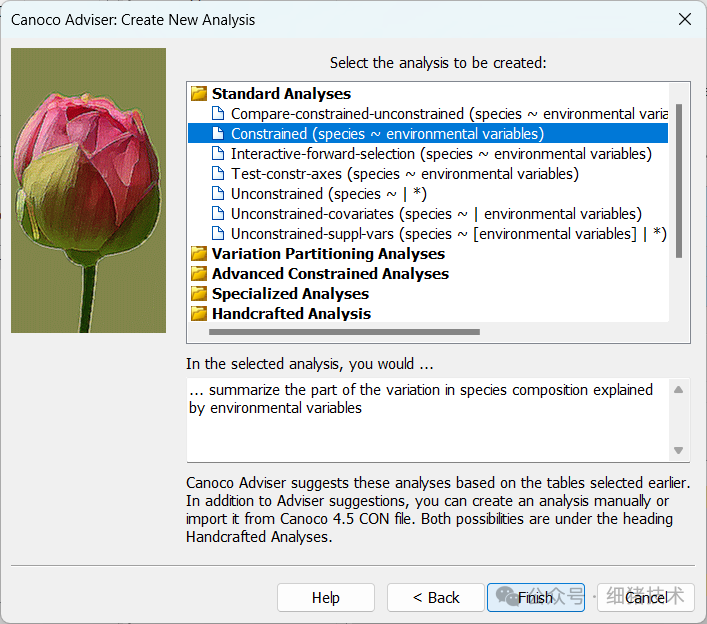Click the Standard Analyses folder icon
The image size is (707, 624).
click(199, 94)
